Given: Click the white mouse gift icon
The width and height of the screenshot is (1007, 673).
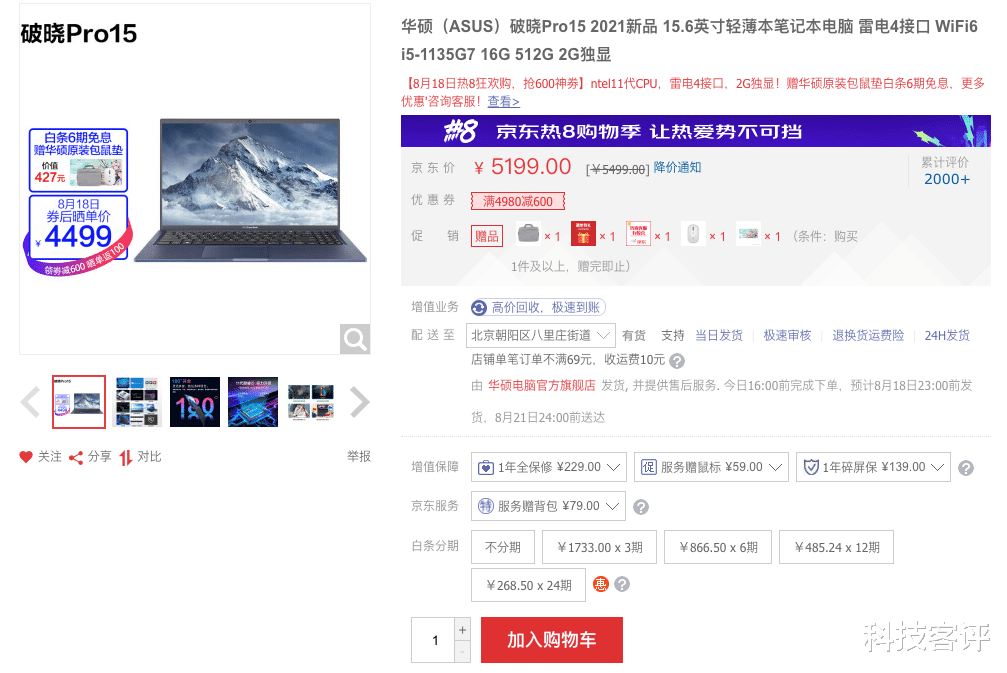Looking at the screenshot, I should pos(693,234).
